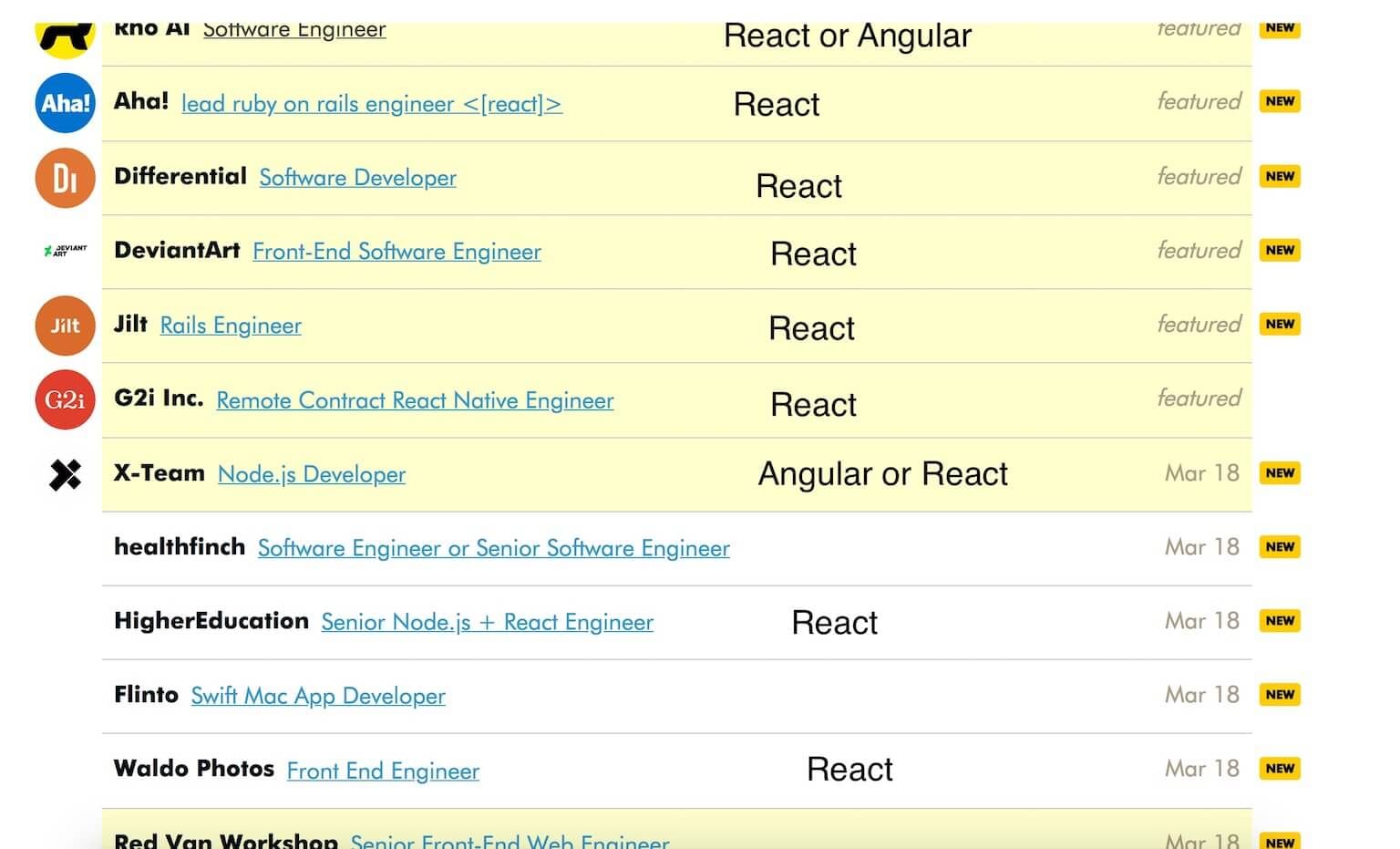Click the Differential company logo
The image size is (1400, 849).
(x=65, y=177)
